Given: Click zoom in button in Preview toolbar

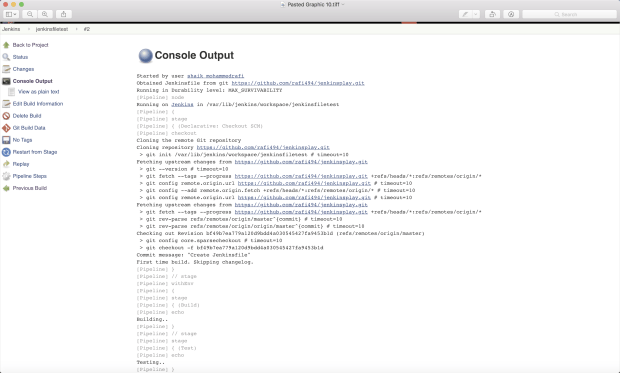Looking at the screenshot, I should (45, 14).
